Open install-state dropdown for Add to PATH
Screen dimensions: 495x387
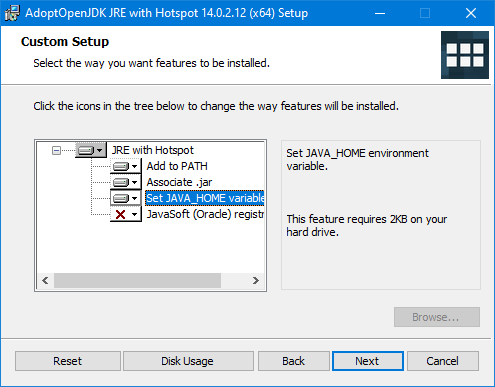click(x=126, y=166)
